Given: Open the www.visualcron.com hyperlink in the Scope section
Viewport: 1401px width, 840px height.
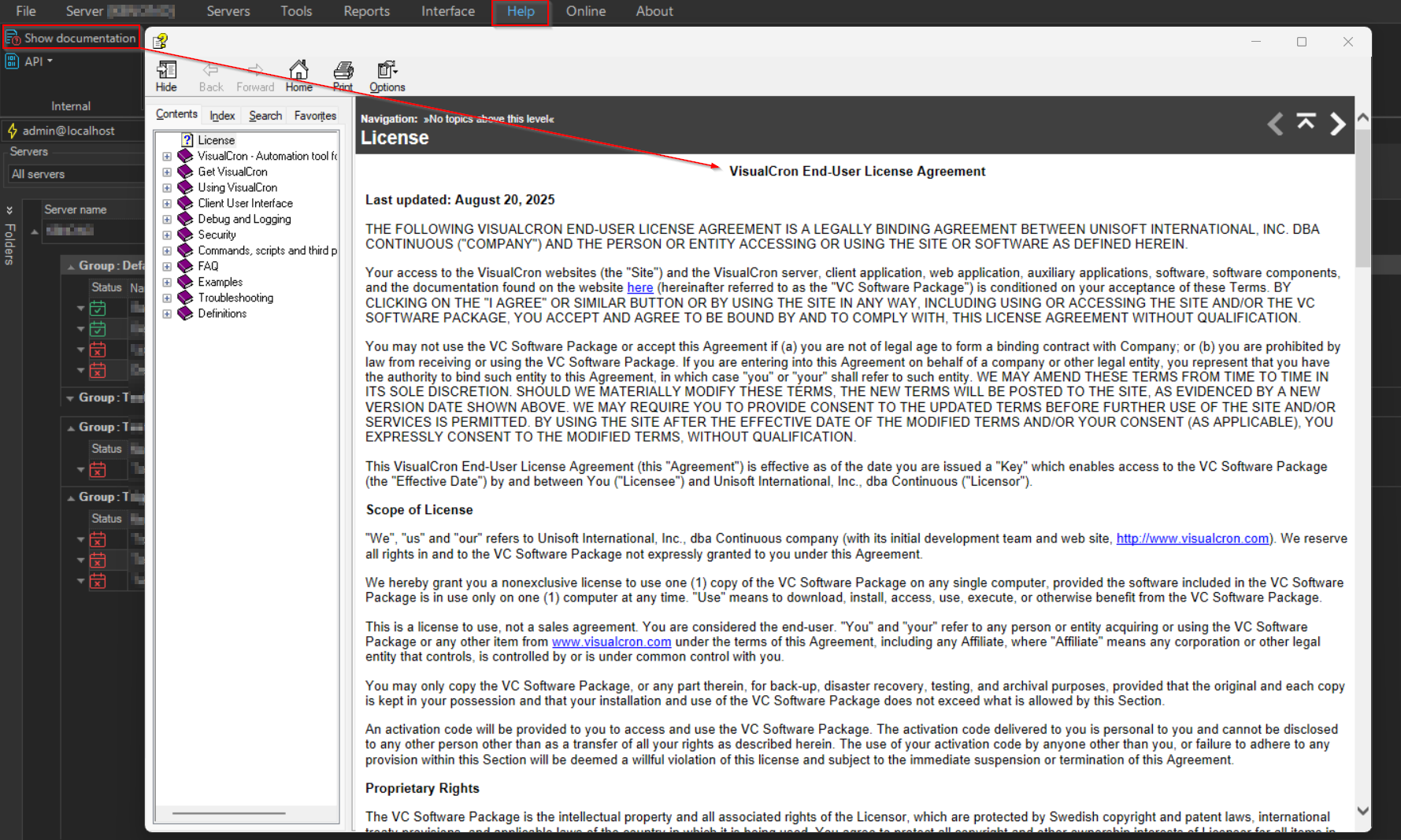Looking at the screenshot, I should [x=611, y=642].
